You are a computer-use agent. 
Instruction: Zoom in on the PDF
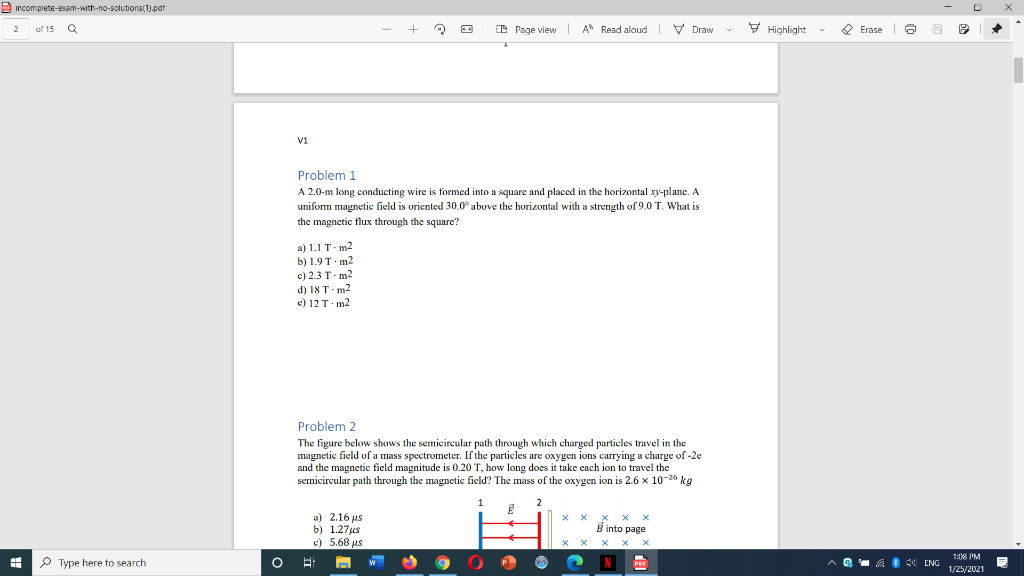pos(415,29)
